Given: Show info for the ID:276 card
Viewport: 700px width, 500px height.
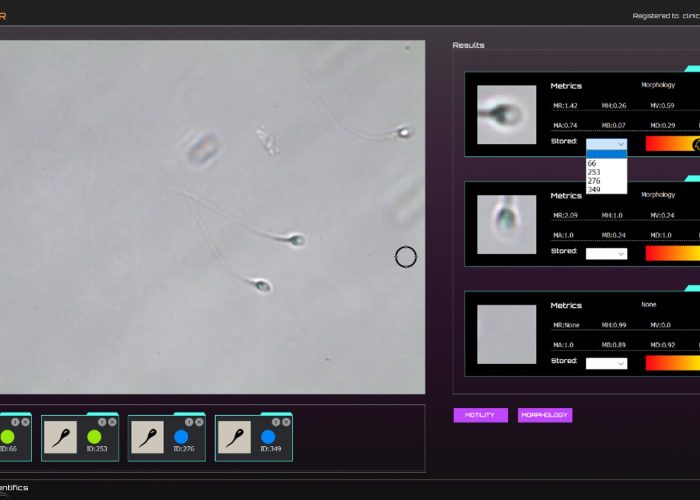Looking at the screenshot, I should [189, 422].
